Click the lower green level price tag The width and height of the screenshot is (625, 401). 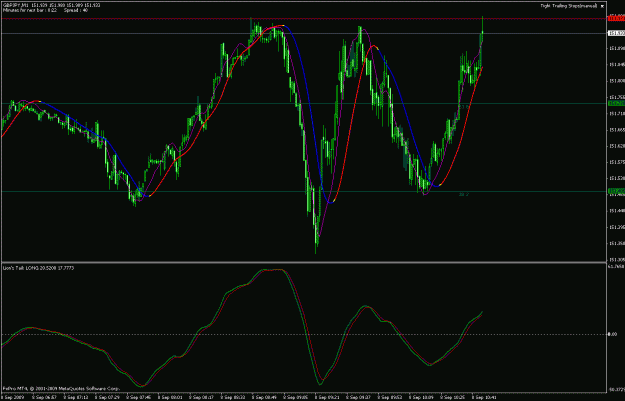point(616,192)
